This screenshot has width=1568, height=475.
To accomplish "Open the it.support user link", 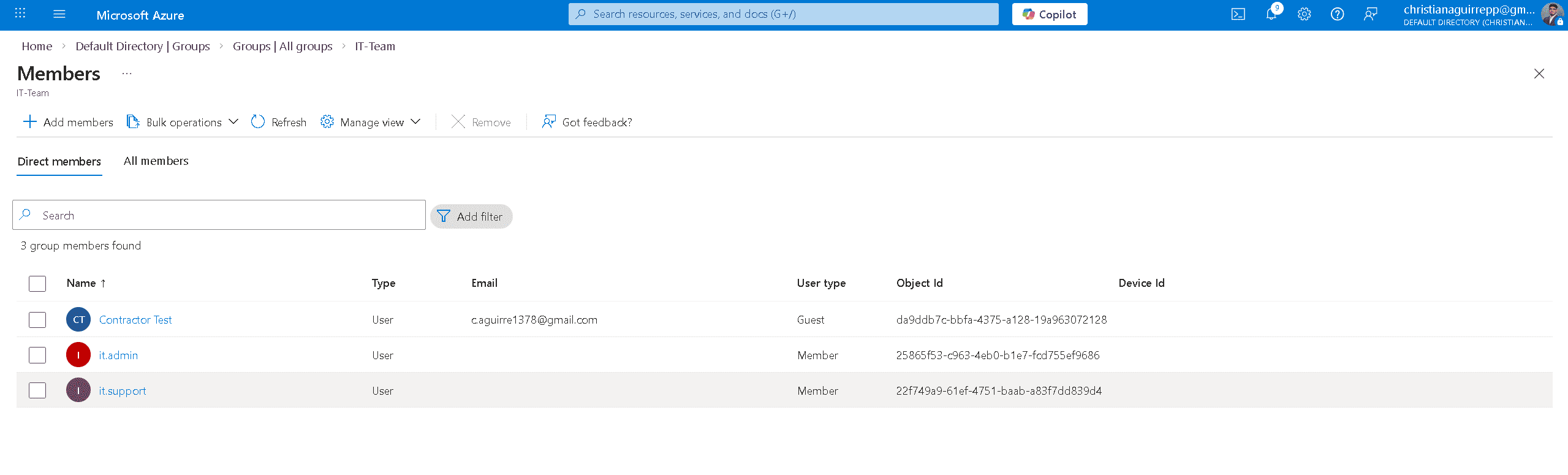I will coord(123,391).
